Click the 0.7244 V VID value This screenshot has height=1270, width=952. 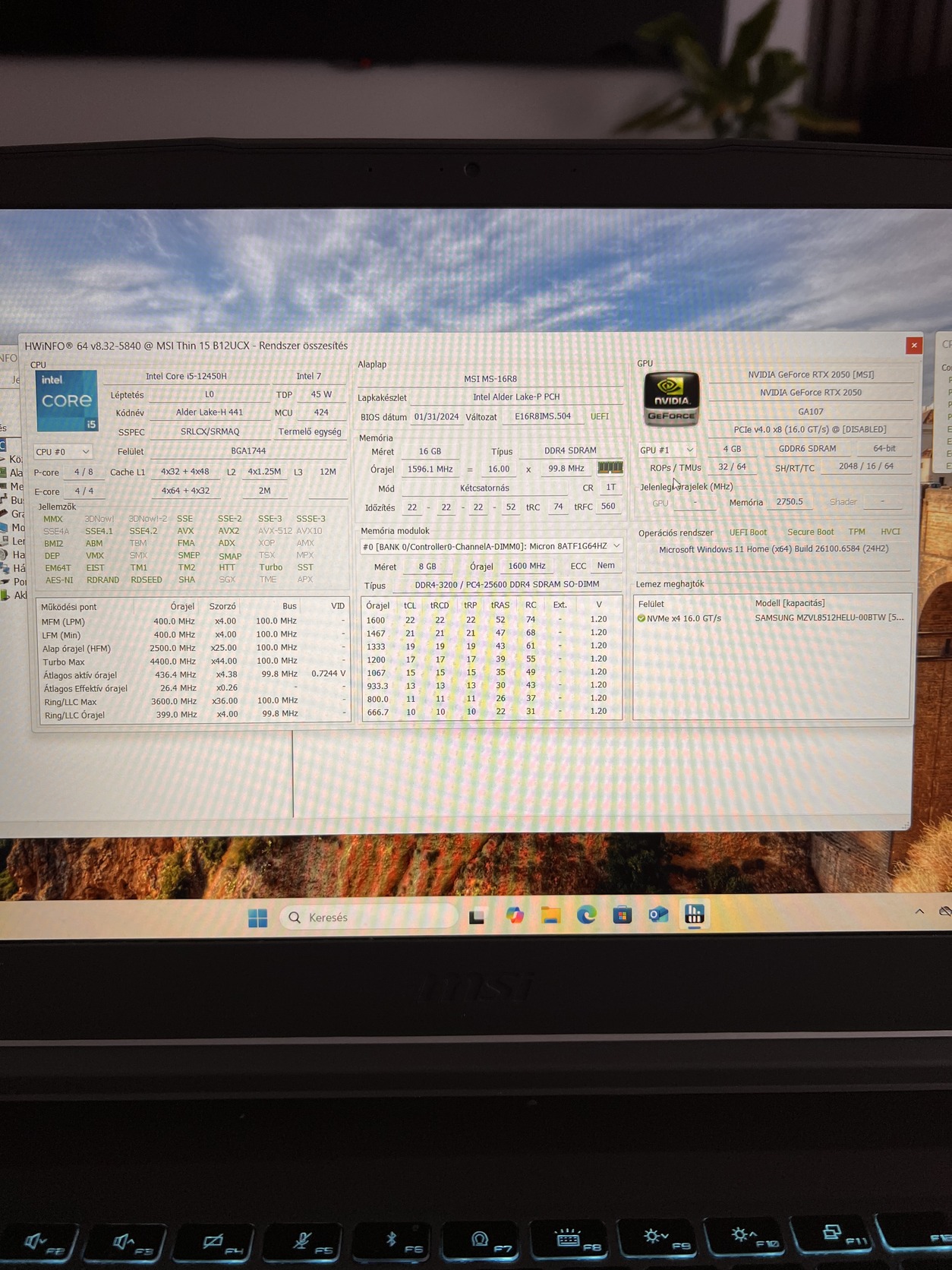tap(328, 674)
